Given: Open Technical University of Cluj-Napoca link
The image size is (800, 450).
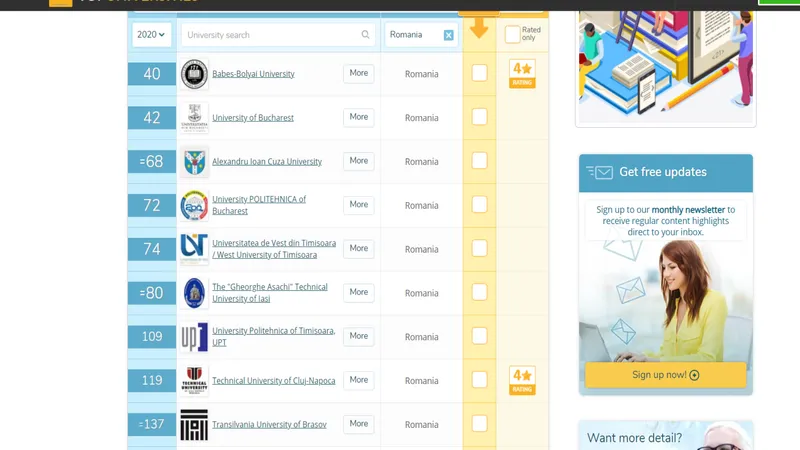Looking at the screenshot, I should pyautogui.click(x=273, y=381).
